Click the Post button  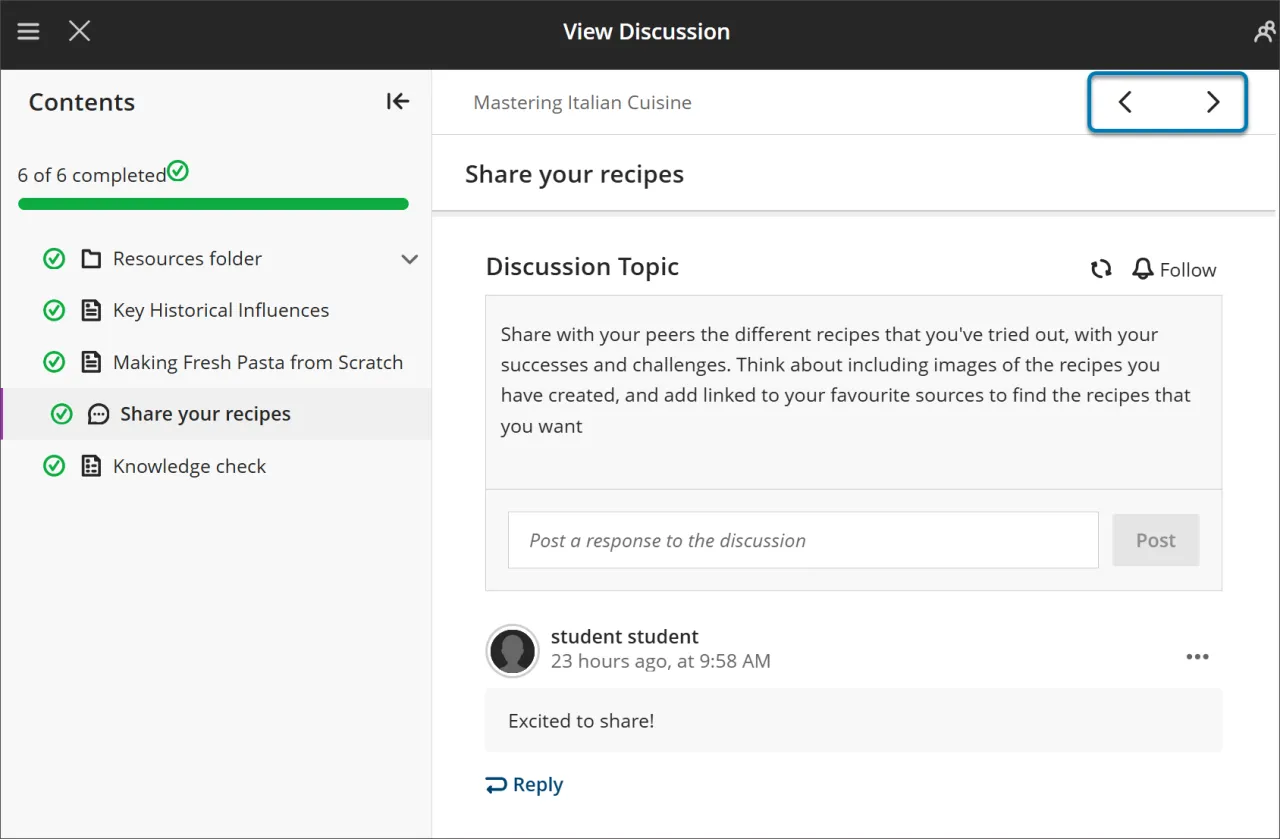(x=1155, y=540)
